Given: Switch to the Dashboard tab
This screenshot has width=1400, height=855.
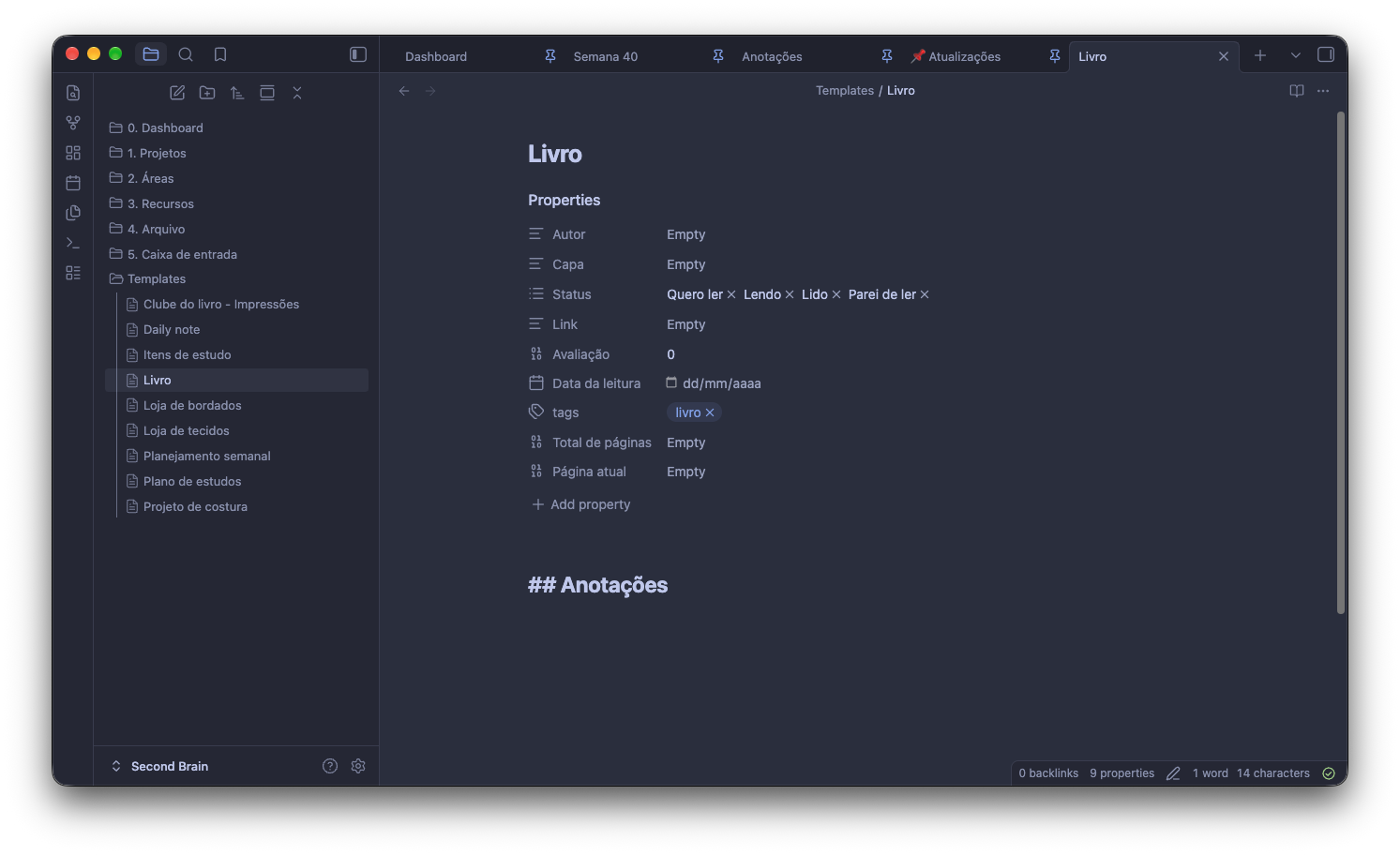Looking at the screenshot, I should 436,56.
